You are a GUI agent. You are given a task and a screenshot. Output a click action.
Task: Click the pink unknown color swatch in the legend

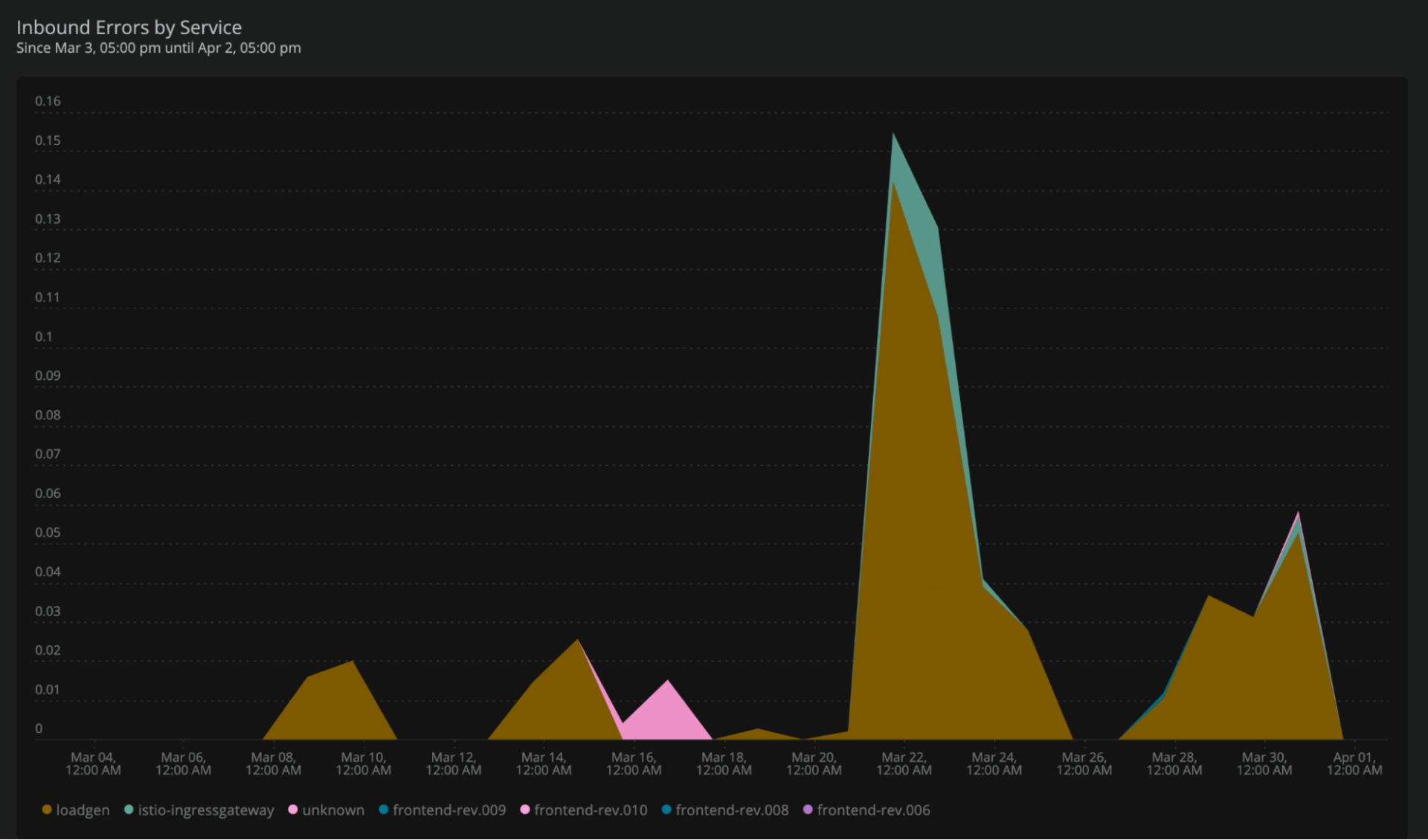click(292, 810)
